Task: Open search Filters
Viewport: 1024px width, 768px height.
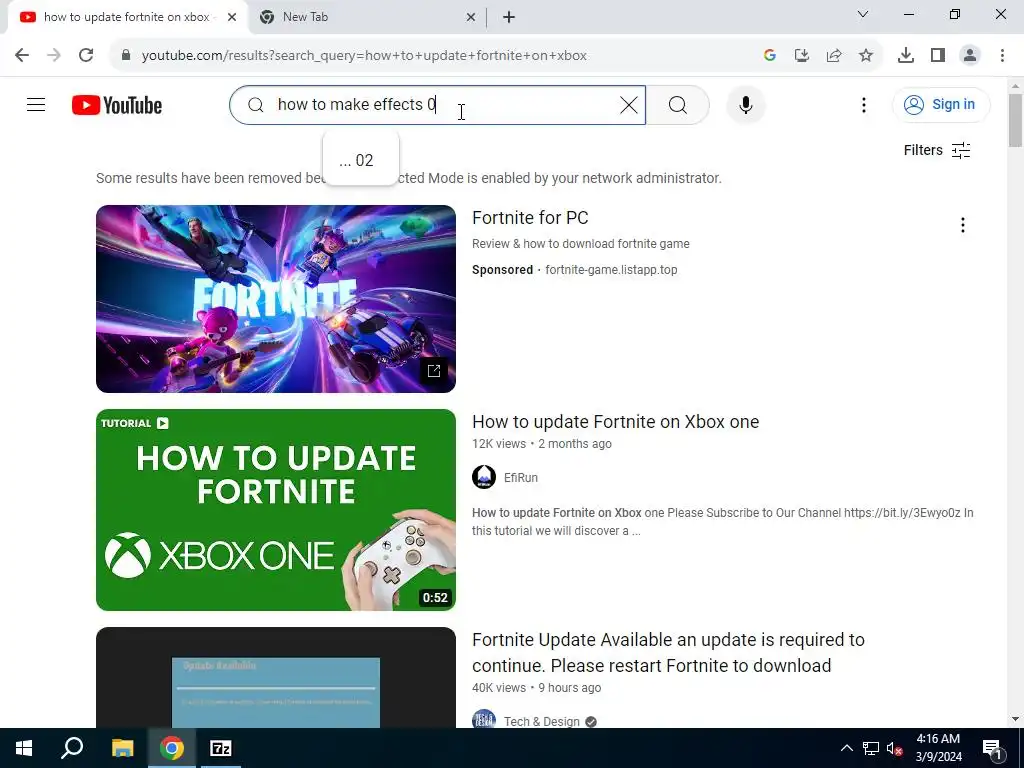Action: 936,150
